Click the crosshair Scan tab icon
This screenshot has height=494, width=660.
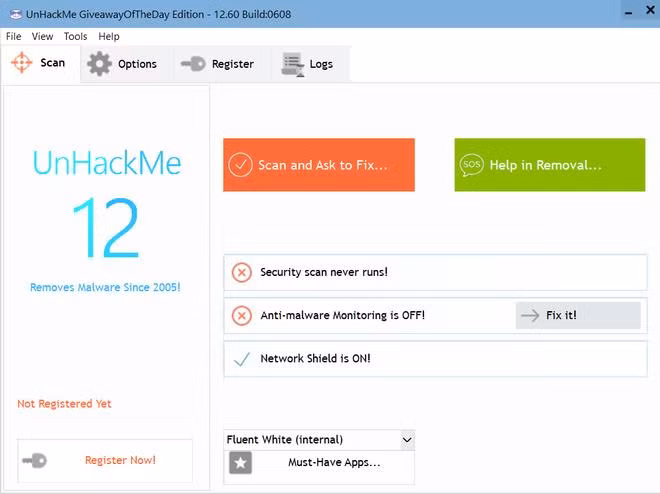[22, 63]
